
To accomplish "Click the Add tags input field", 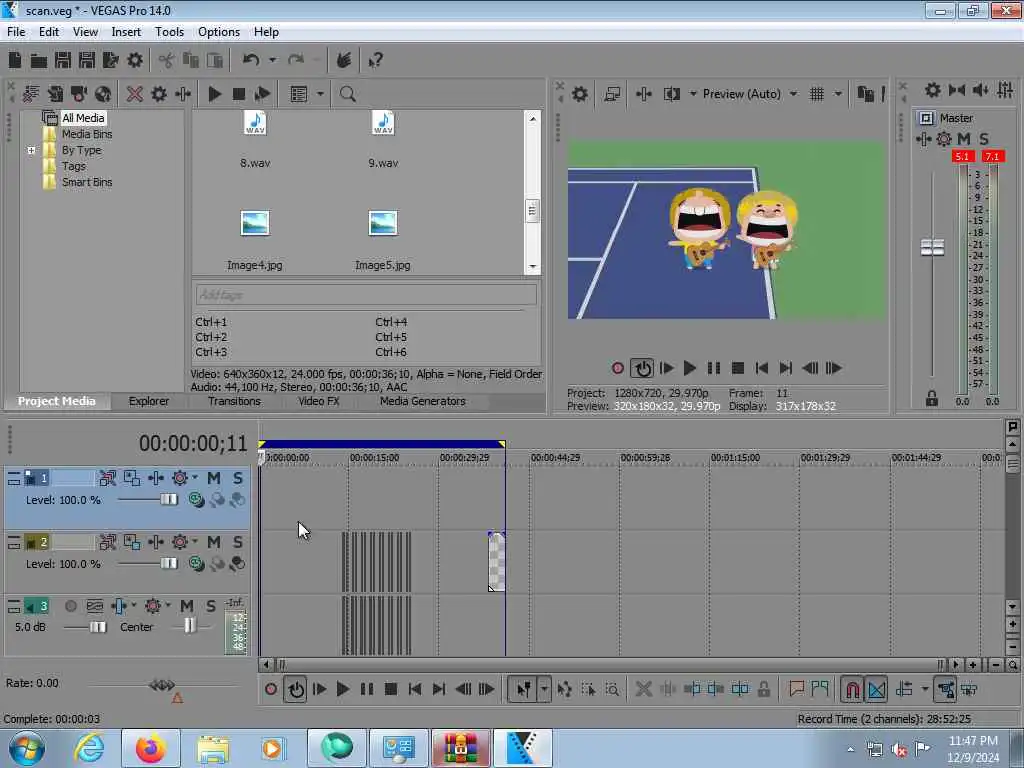I will click(366, 295).
